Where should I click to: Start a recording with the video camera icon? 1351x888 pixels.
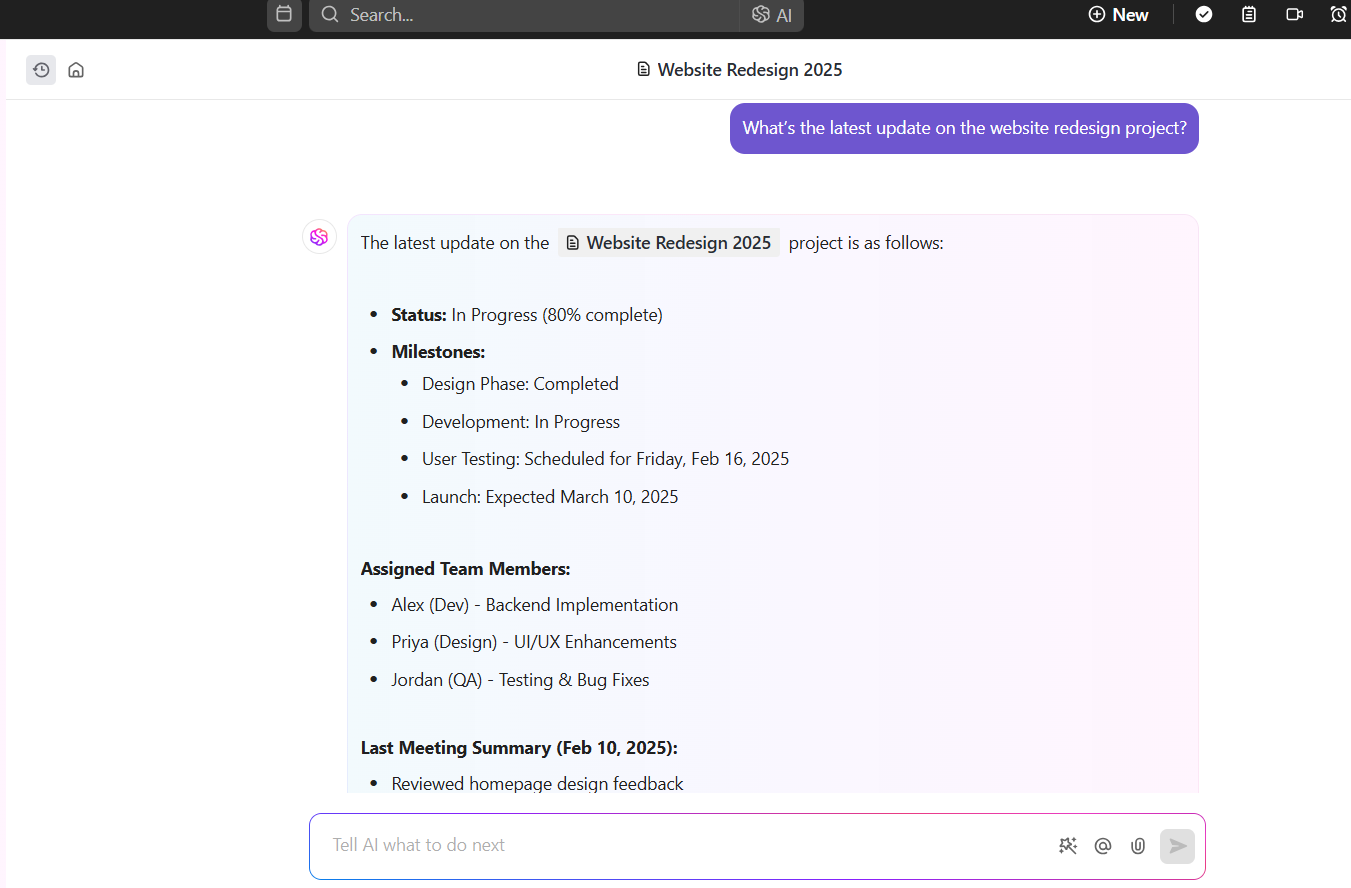(1294, 14)
